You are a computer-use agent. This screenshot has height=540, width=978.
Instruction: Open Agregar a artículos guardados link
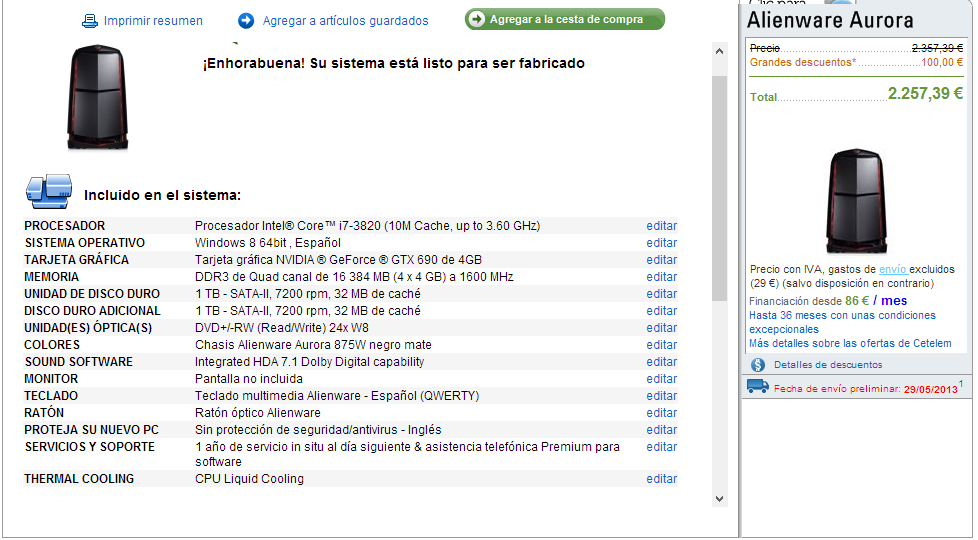(346, 21)
